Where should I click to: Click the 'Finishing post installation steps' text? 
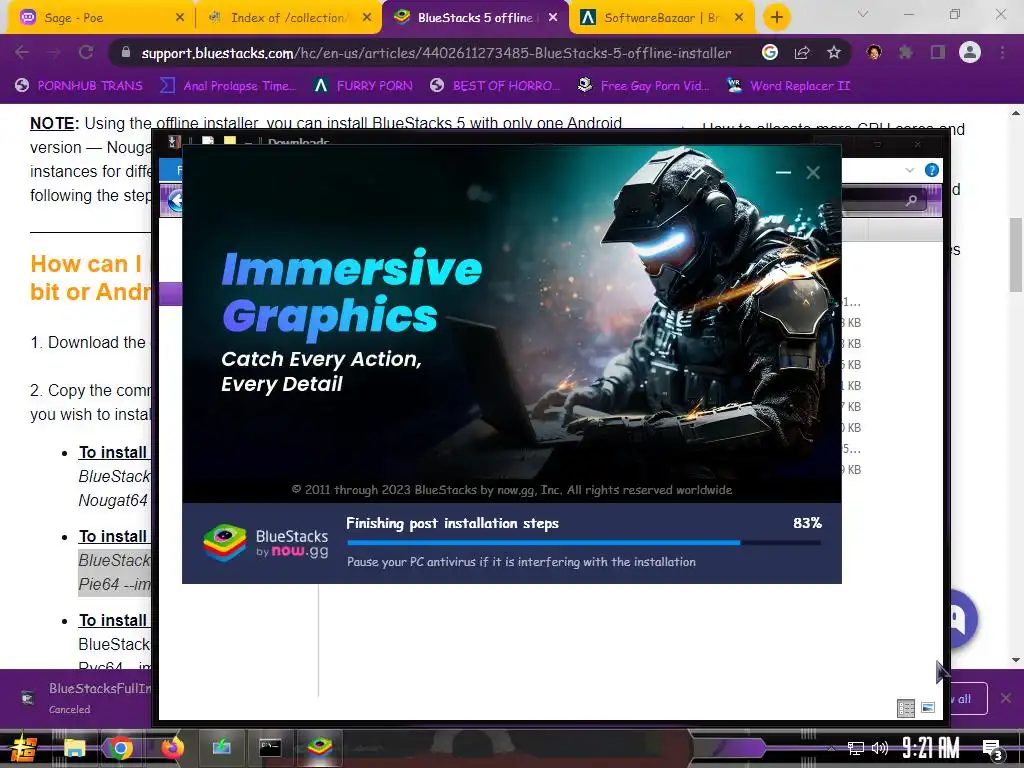(452, 523)
